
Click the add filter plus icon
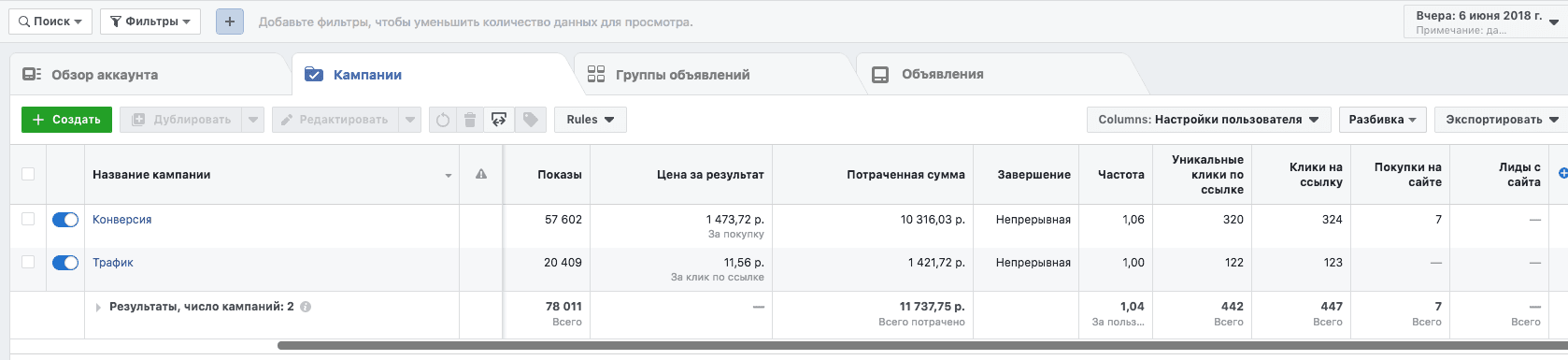pyautogui.click(x=230, y=22)
